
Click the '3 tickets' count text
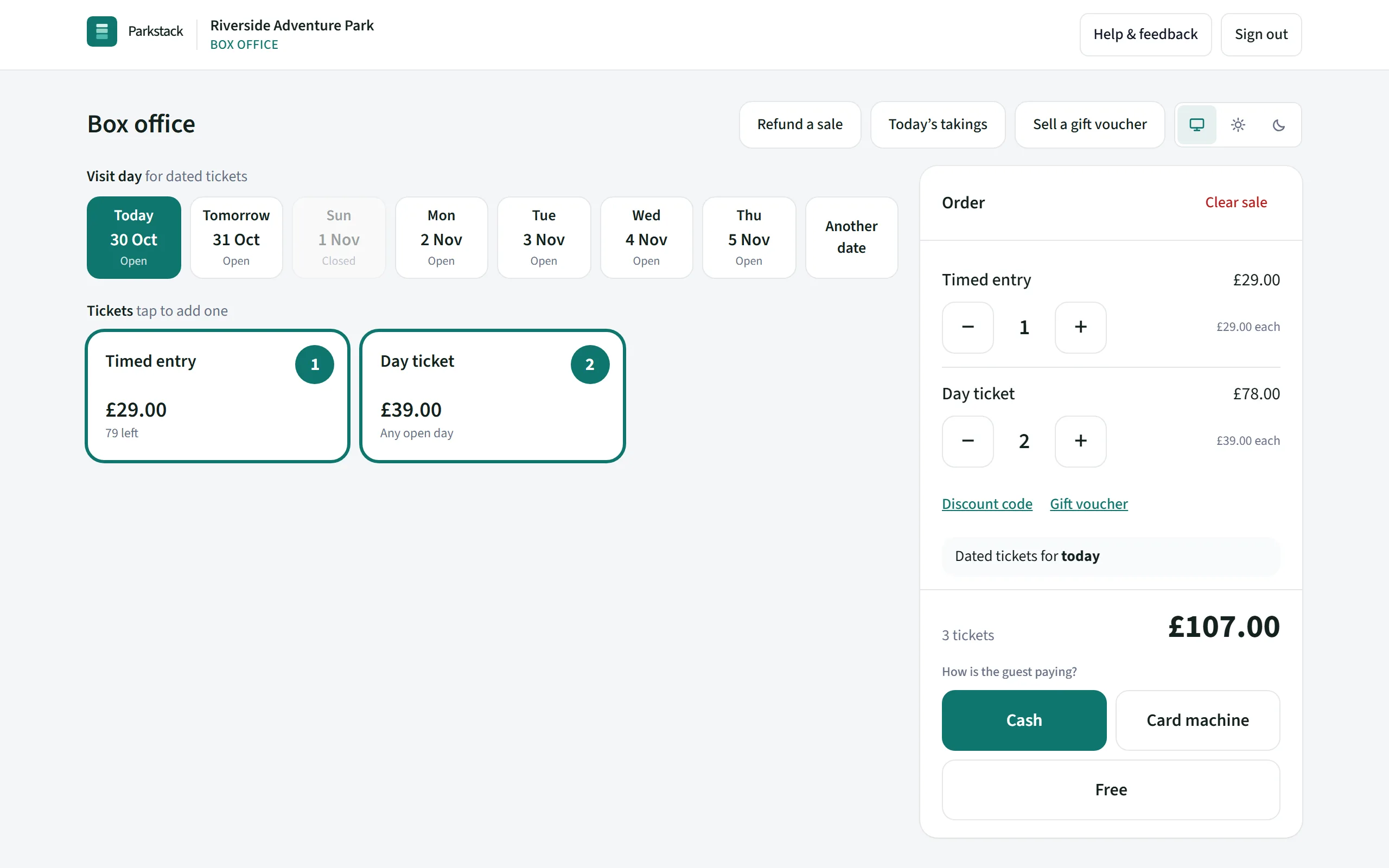[x=968, y=635]
